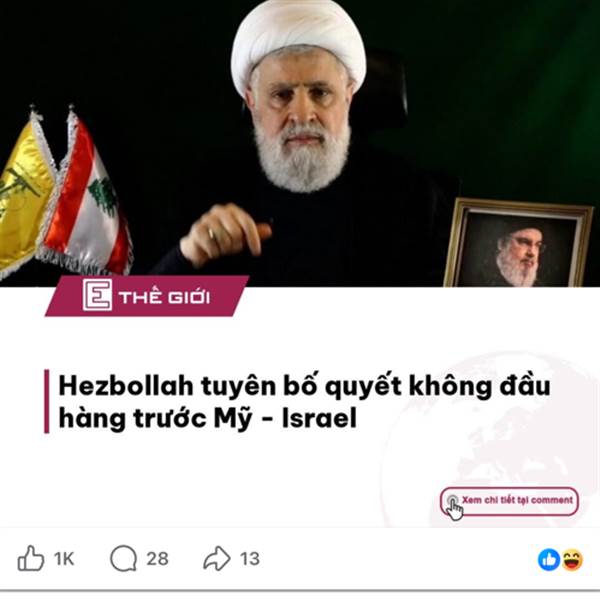Click the Share arrow icon
The width and height of the screenshot is (600, 600).
coord(217,558)
